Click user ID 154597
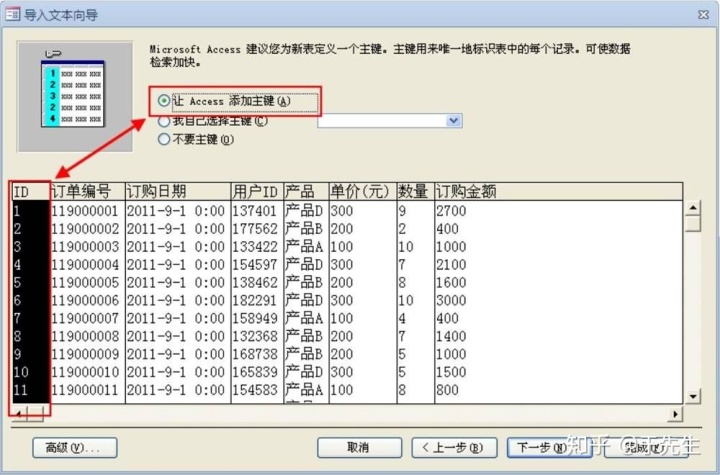The image size is (720, 475). tap(255, 265)
